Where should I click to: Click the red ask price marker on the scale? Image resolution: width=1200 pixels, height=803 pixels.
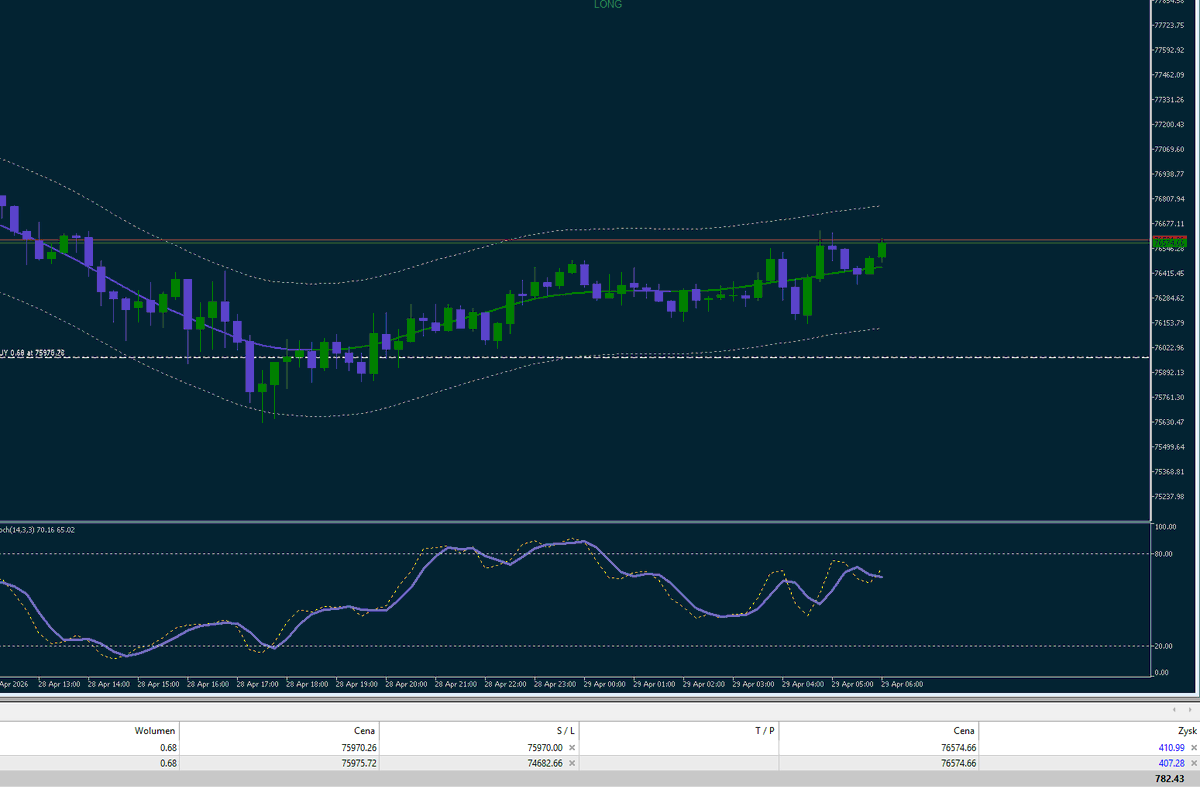tap(1168, 237)
